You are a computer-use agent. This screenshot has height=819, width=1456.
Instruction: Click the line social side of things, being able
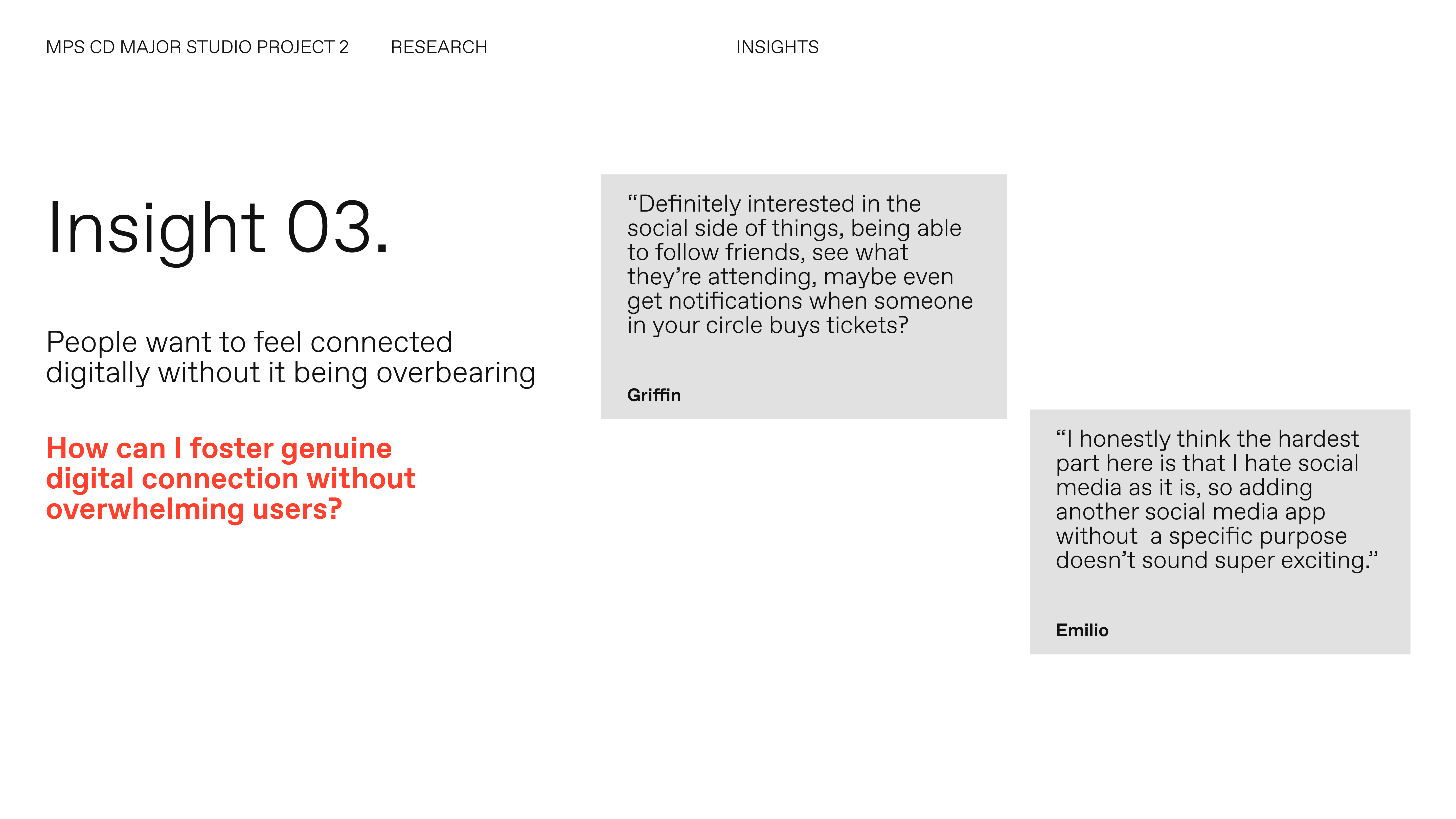click(794, 228)
